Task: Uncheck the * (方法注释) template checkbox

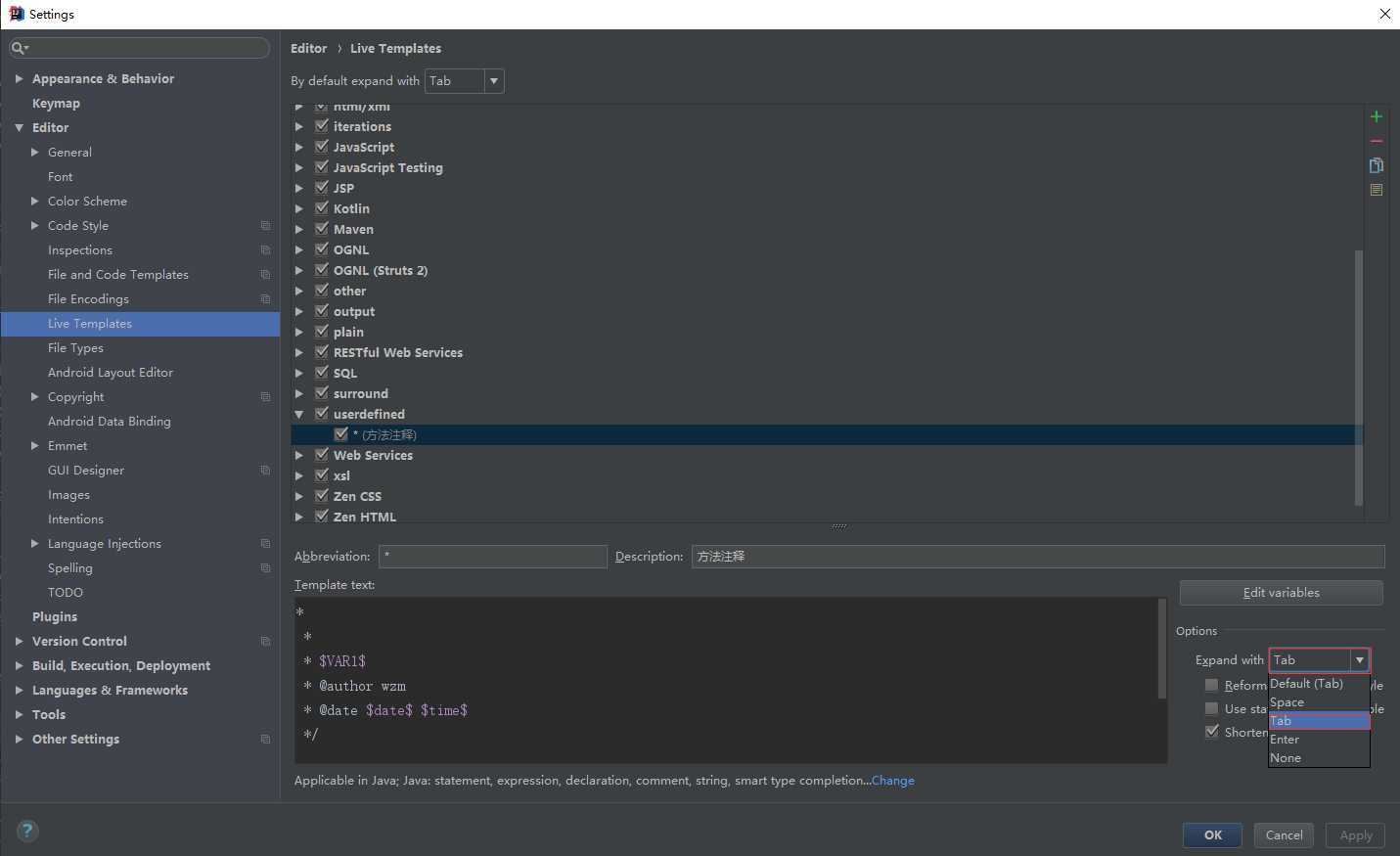Action: pos(340,434)
